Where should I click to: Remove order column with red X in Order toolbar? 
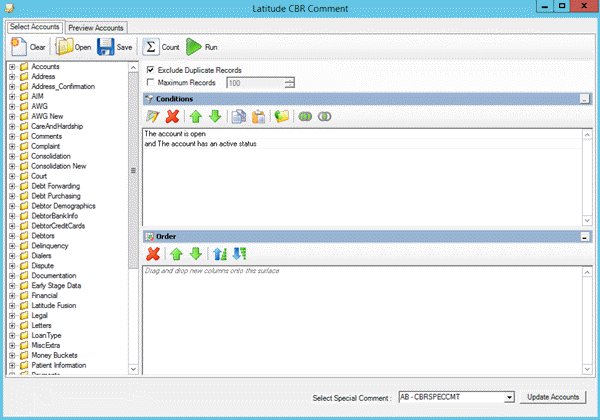click(x=153, y=254)
